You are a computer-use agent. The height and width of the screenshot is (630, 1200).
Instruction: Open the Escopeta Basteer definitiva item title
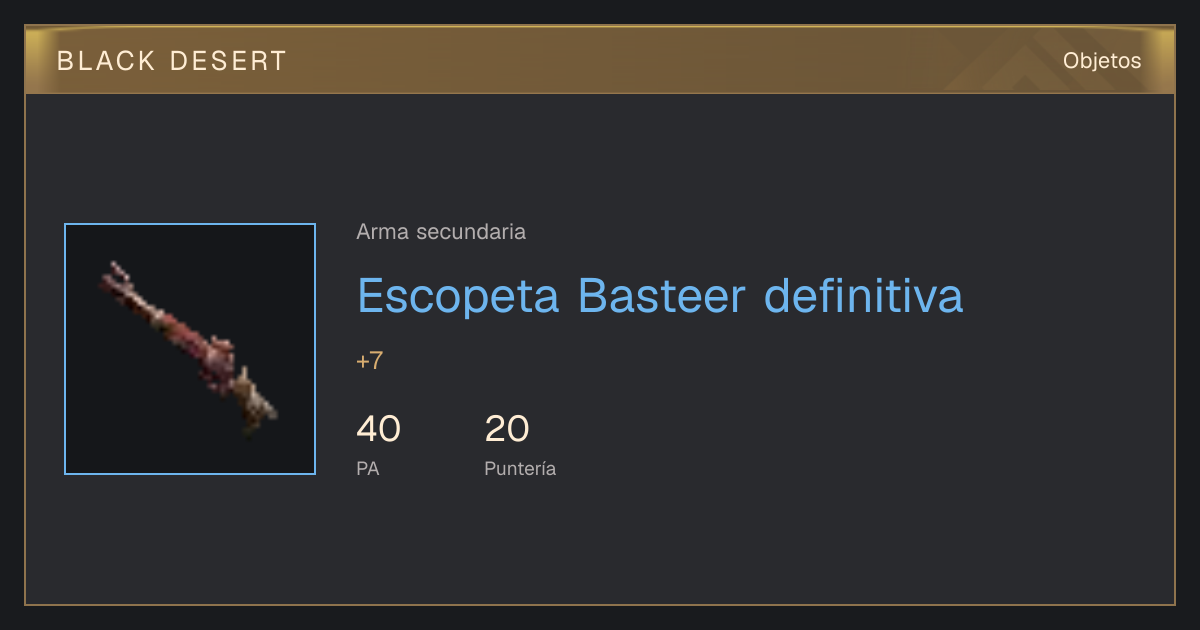point(660,295)
